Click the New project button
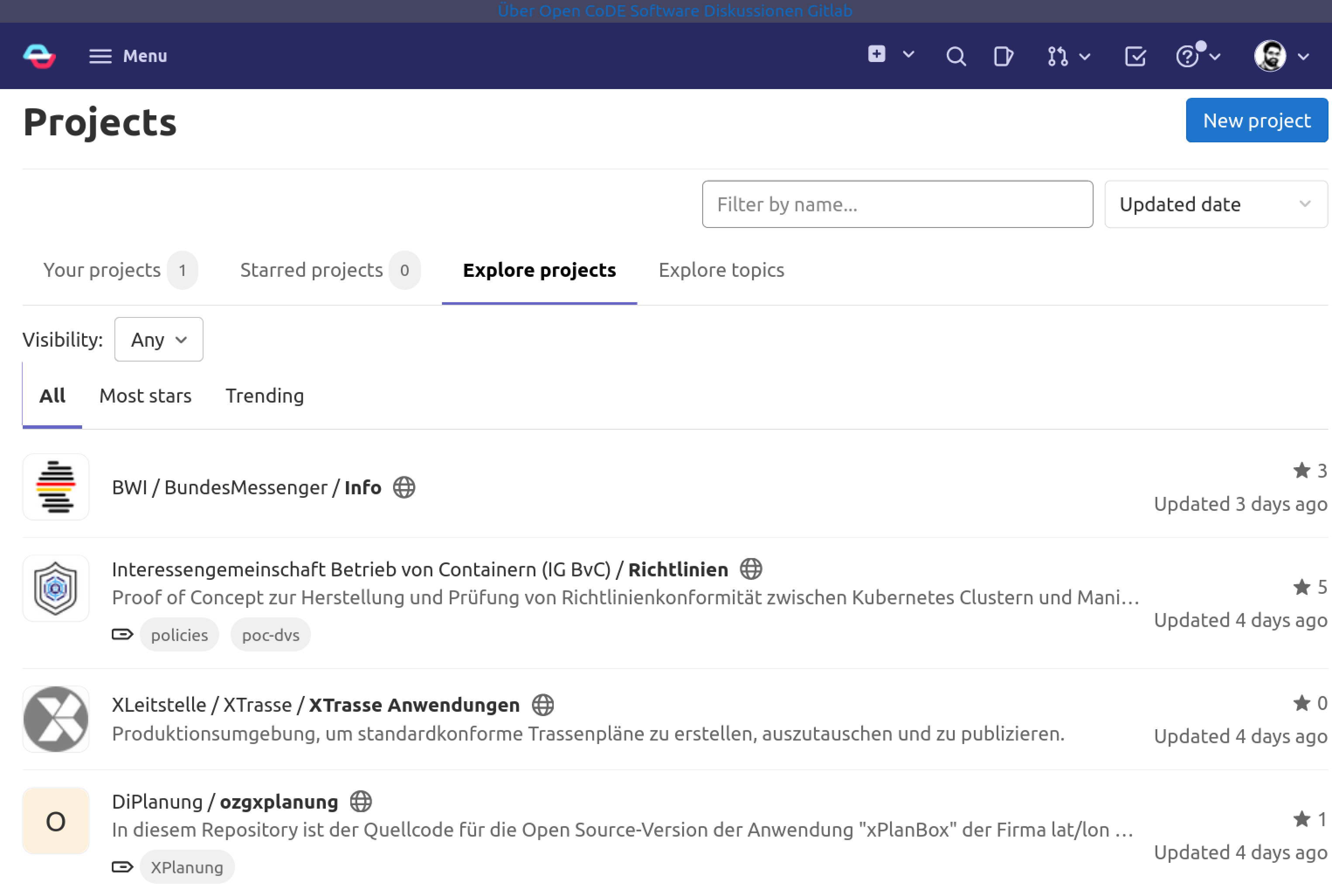 tap(1256, 120)
